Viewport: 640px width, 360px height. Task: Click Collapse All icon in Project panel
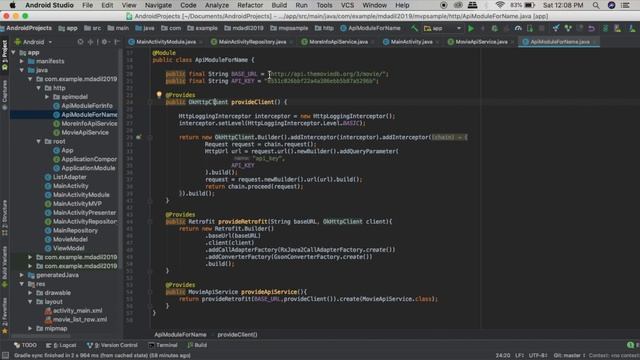pyautogui.click(x=91, y=42)
